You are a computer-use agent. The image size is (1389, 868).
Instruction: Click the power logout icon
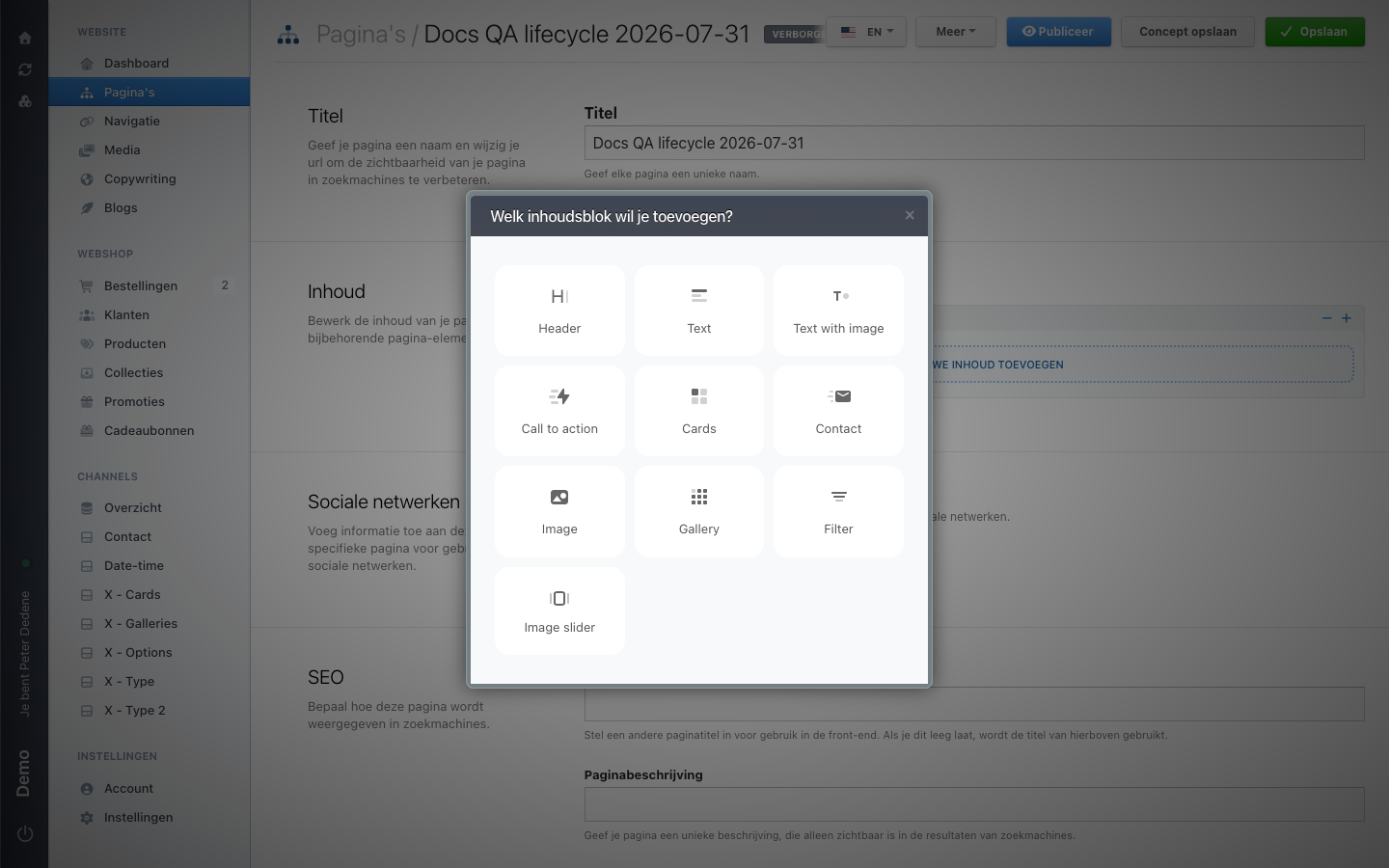(x=25, y=833)
